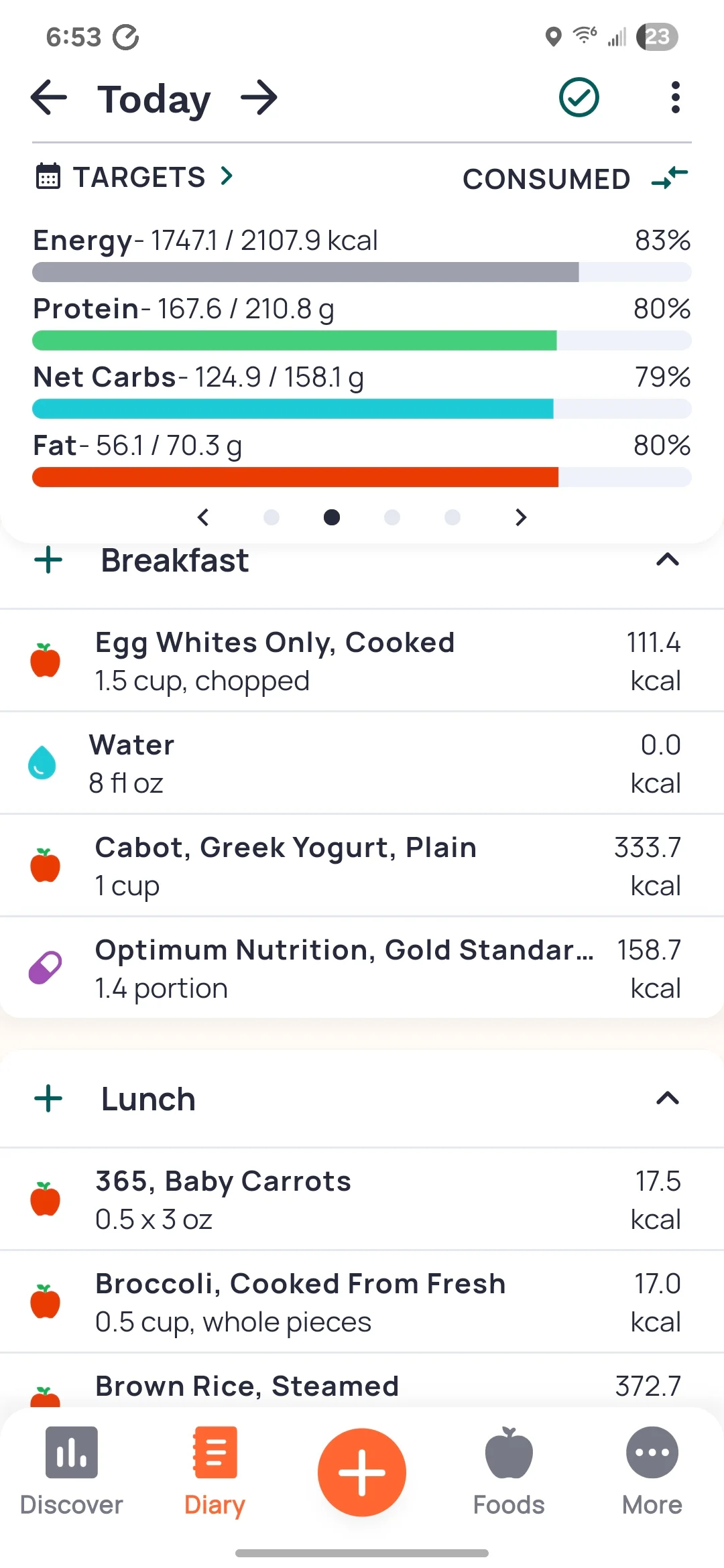Show next summary page with right chevron
Screen dimensions: 724x1568
[x=521, y=517]
